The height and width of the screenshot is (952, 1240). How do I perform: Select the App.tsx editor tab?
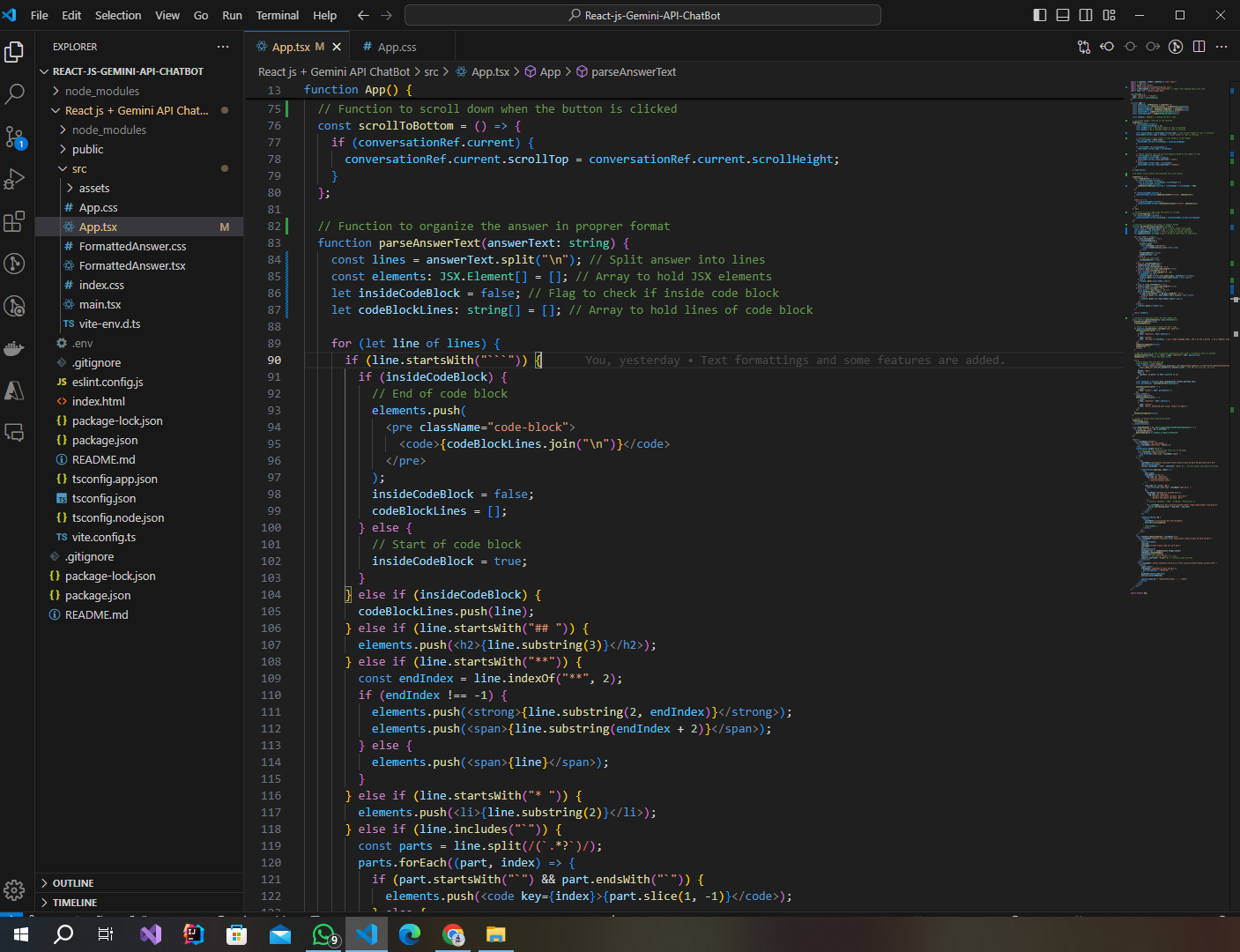297,47
